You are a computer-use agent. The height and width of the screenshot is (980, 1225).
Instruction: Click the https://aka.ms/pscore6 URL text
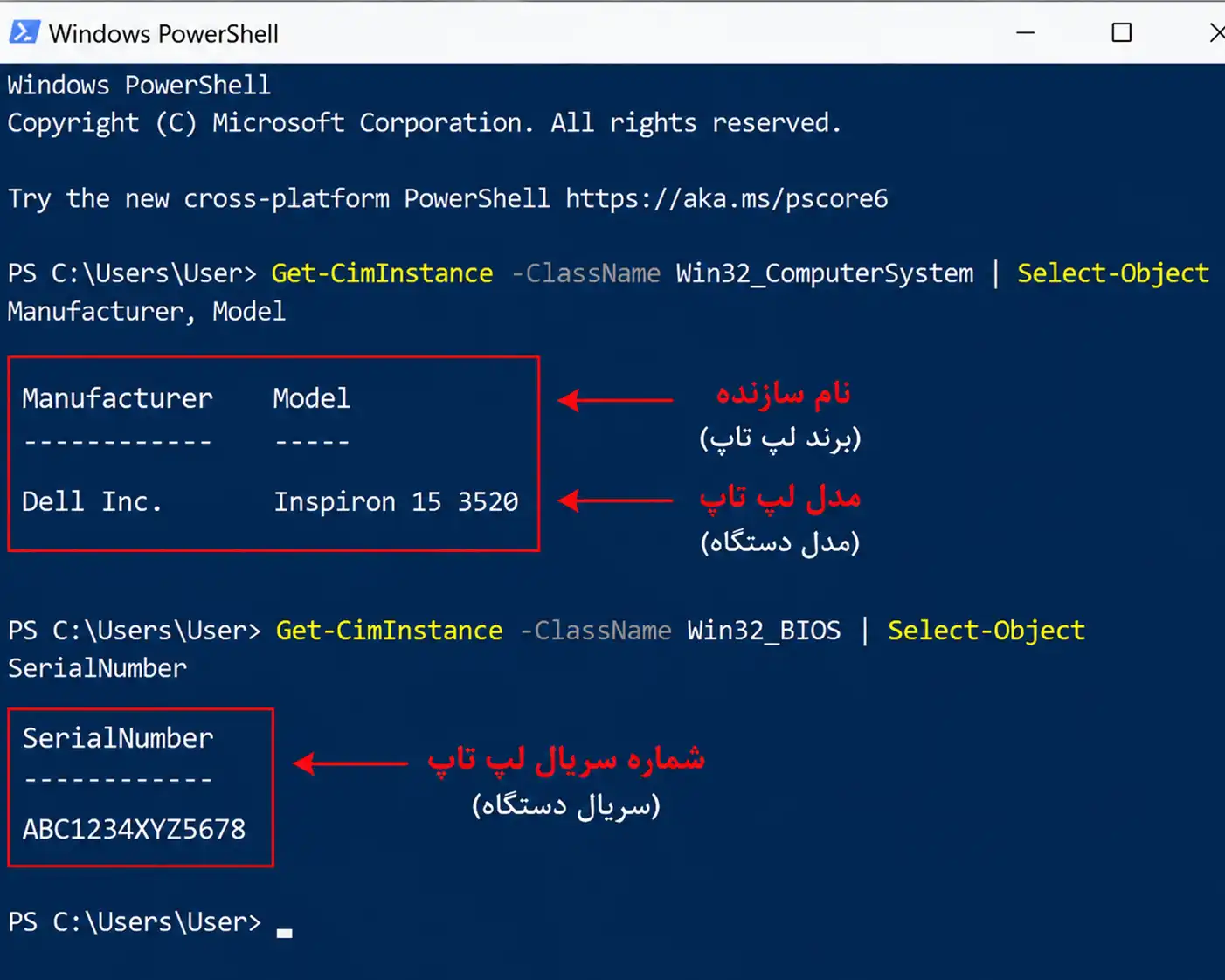(x=726, y=198)
